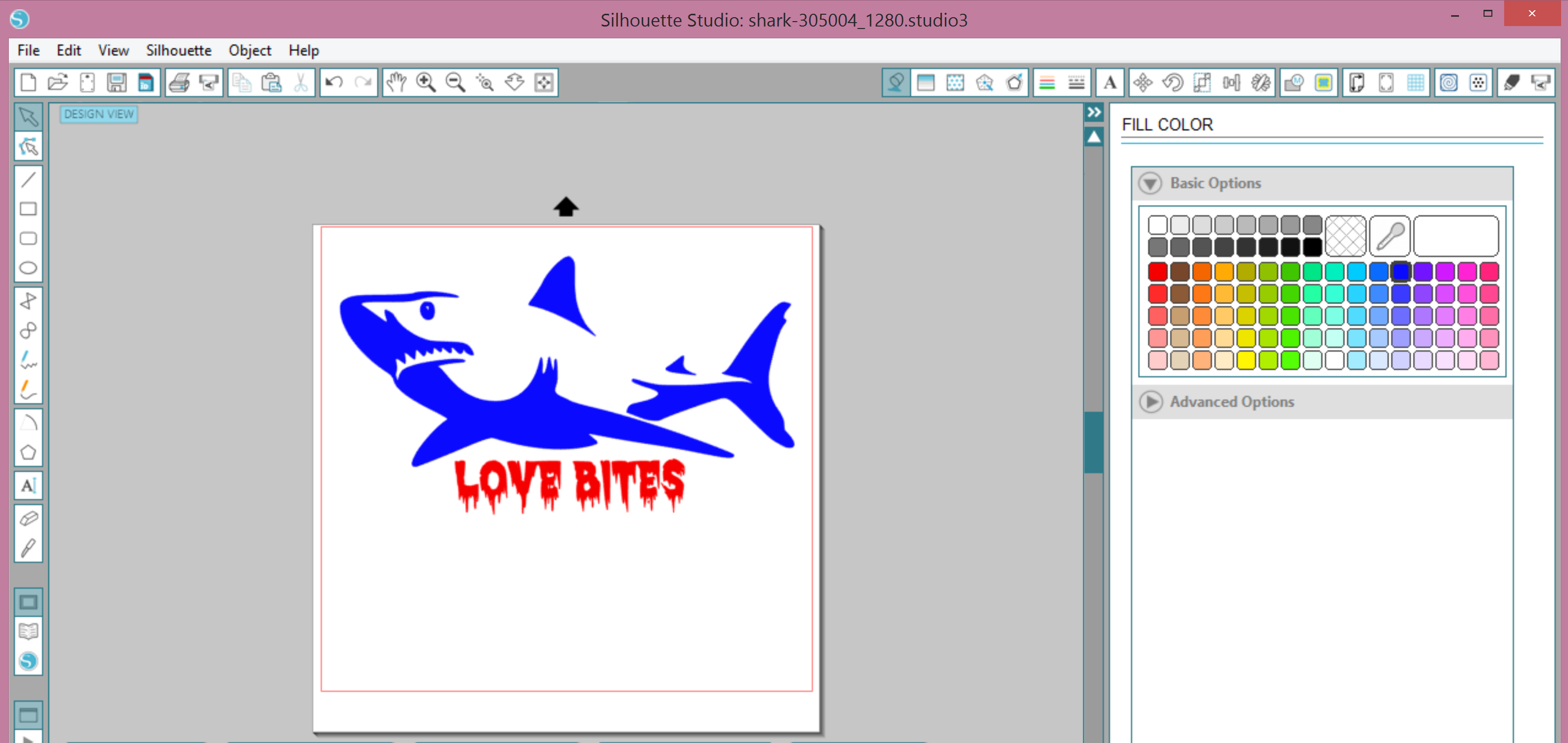Click the Save floppy disk icon
This screenshot has height=743, width=1568.
(116, 82)
